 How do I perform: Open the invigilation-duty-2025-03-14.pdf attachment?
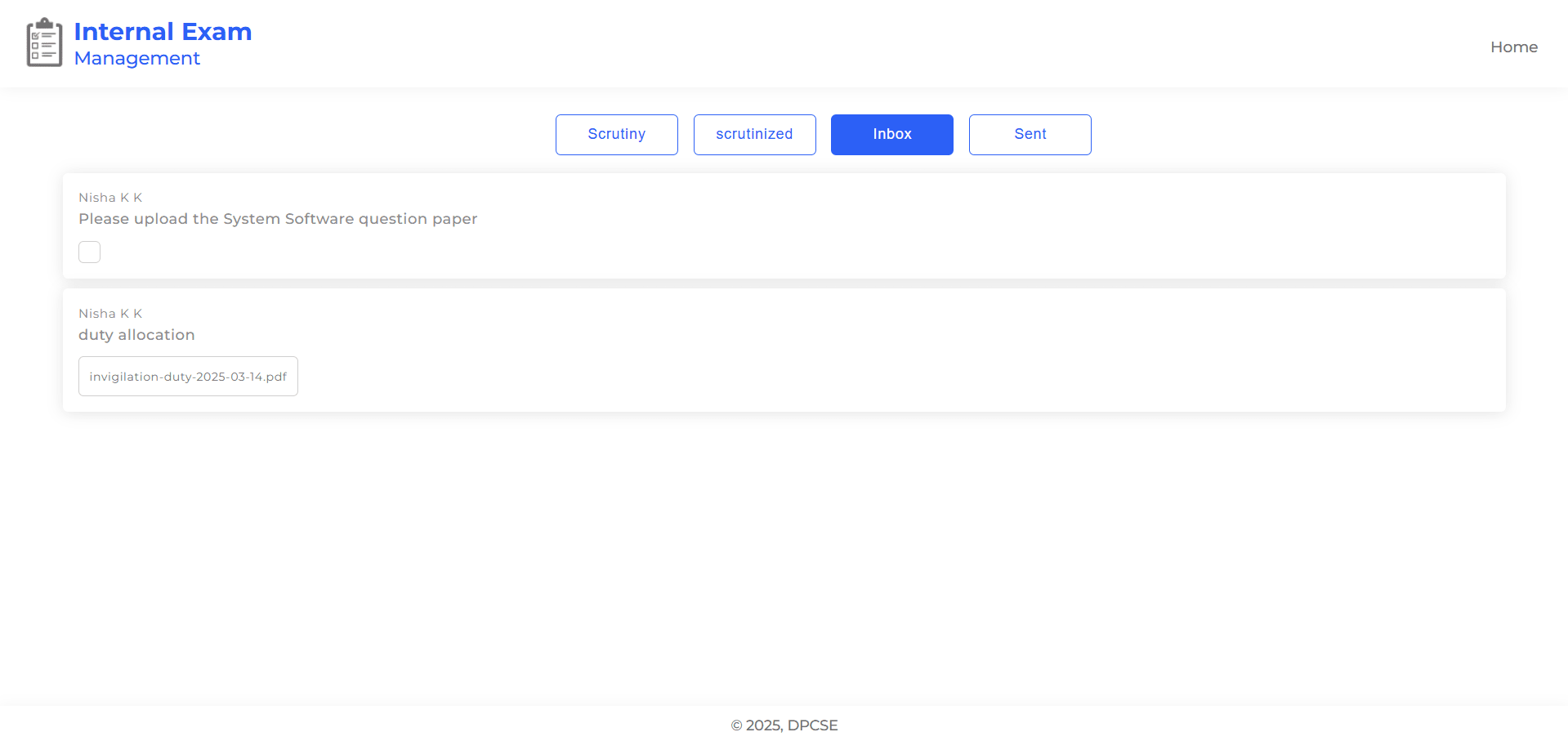tap(188, 377)
